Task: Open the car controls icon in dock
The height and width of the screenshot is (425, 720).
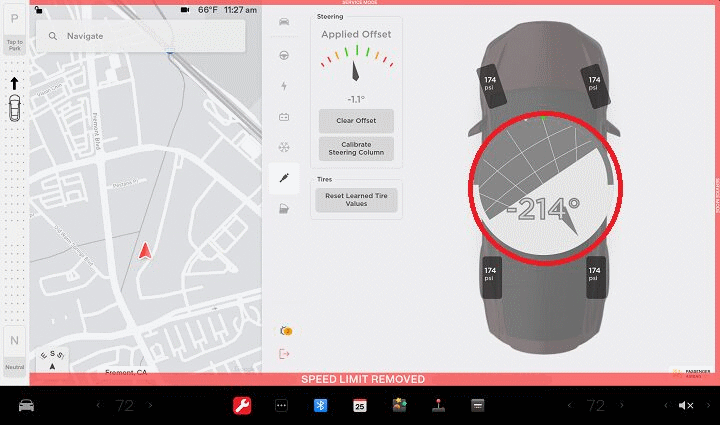Action: [x=27, y=405]
